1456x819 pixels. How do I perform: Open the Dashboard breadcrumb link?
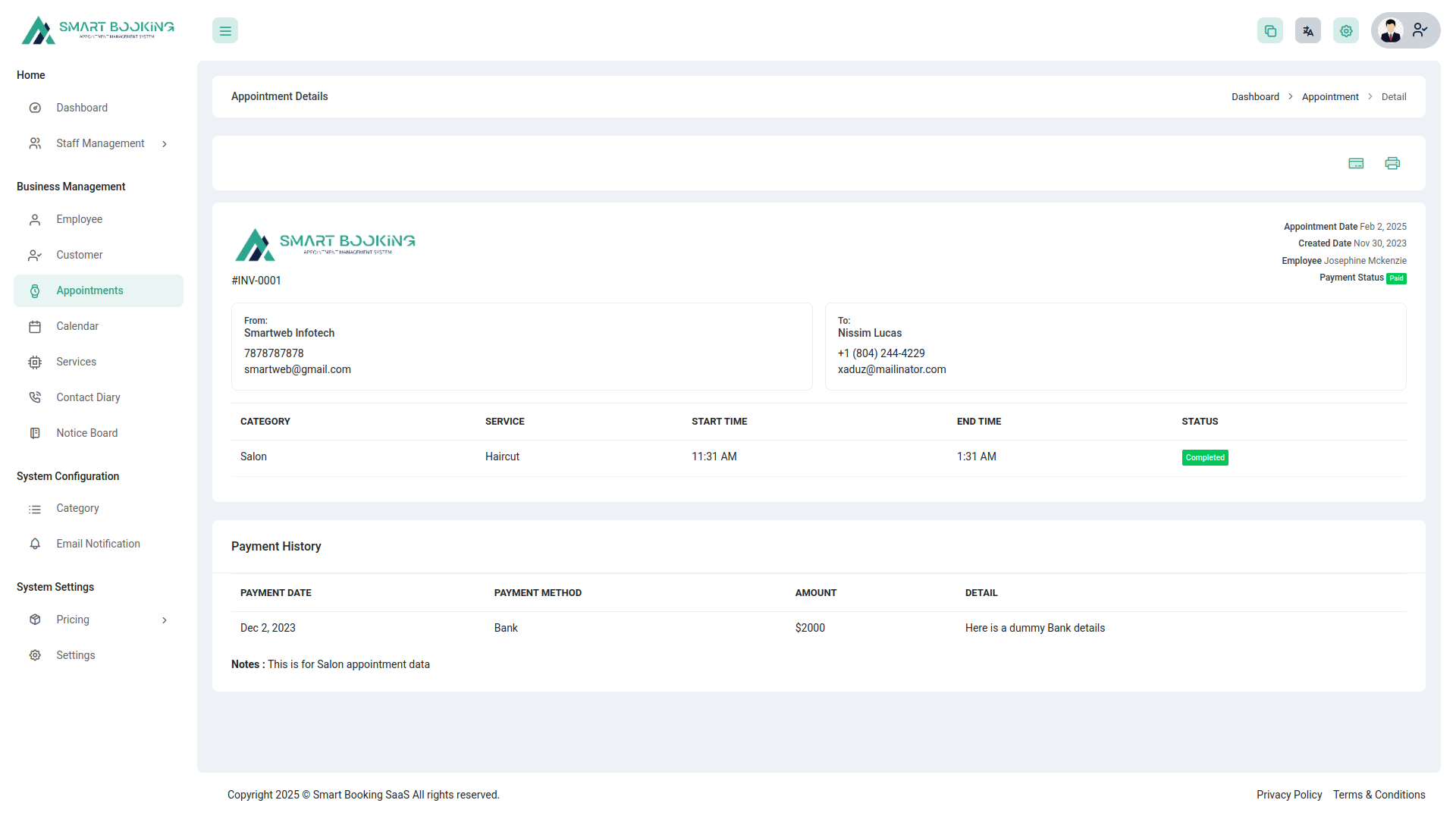1255,96
